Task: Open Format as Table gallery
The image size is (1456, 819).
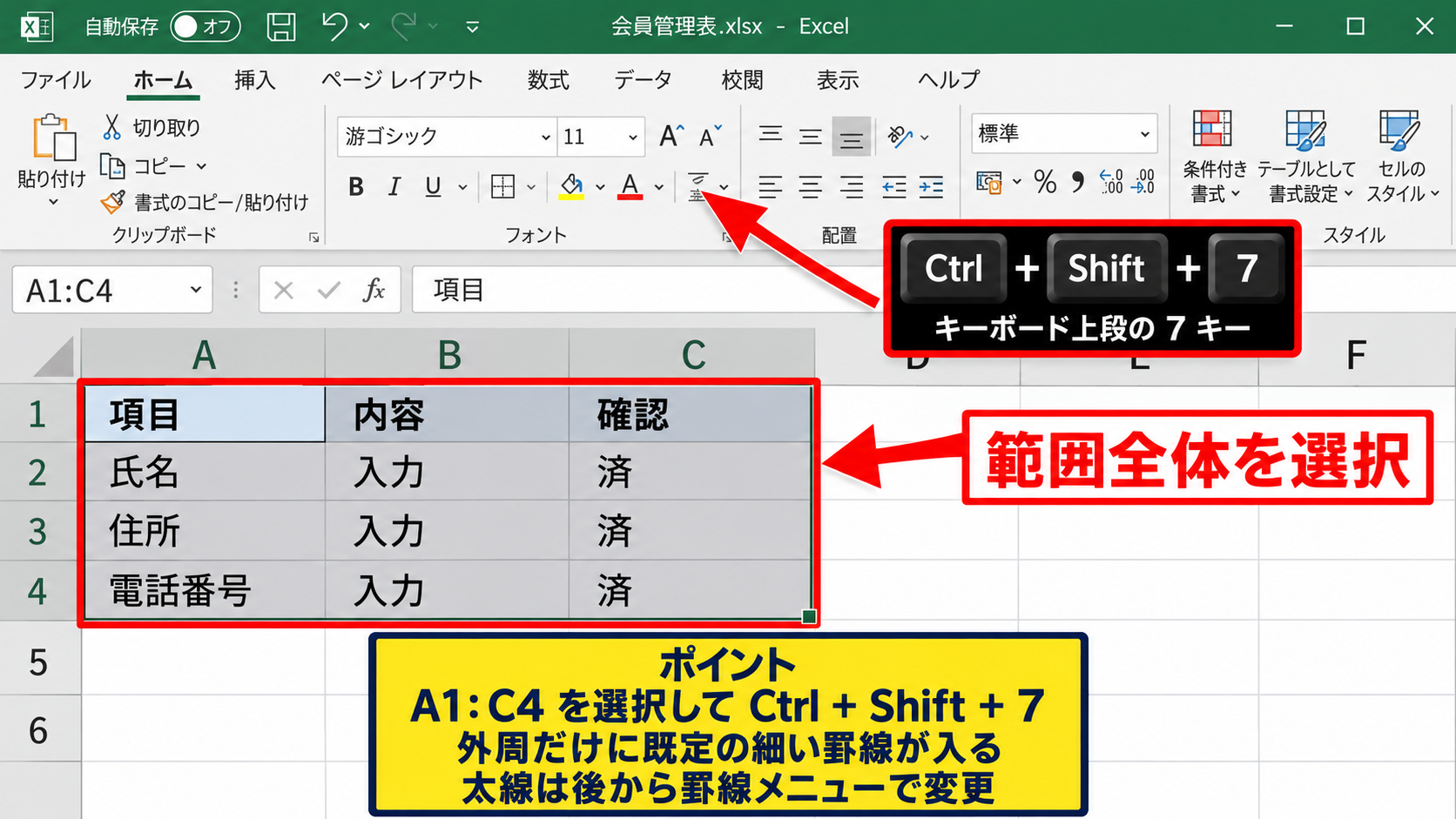Action: point(1306,157)
